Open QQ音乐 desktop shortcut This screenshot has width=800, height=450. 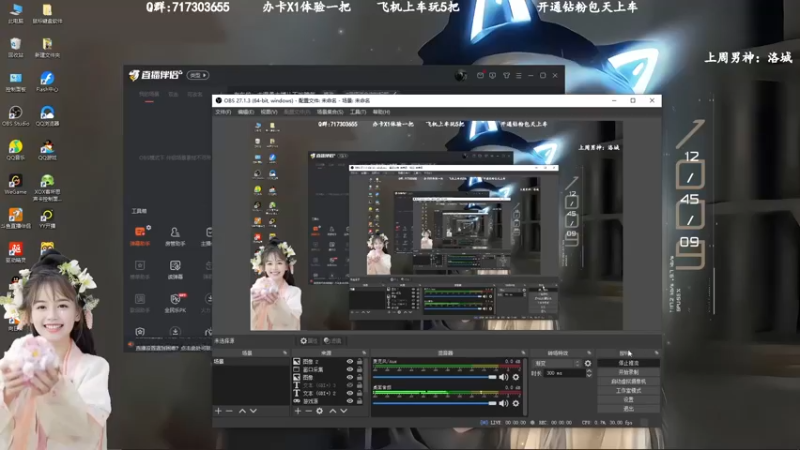(15, 150)
